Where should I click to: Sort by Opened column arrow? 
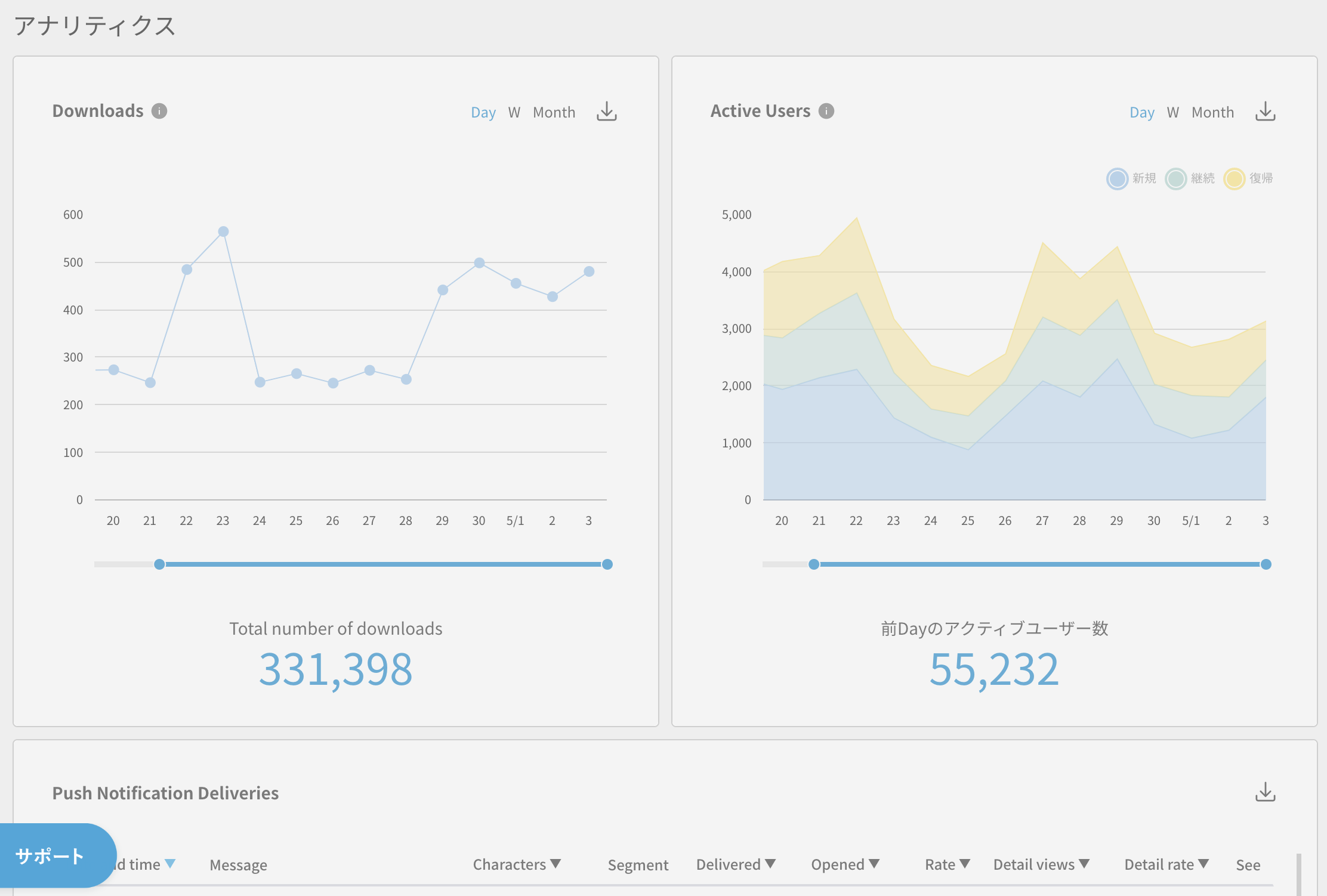tap(874, 864)
